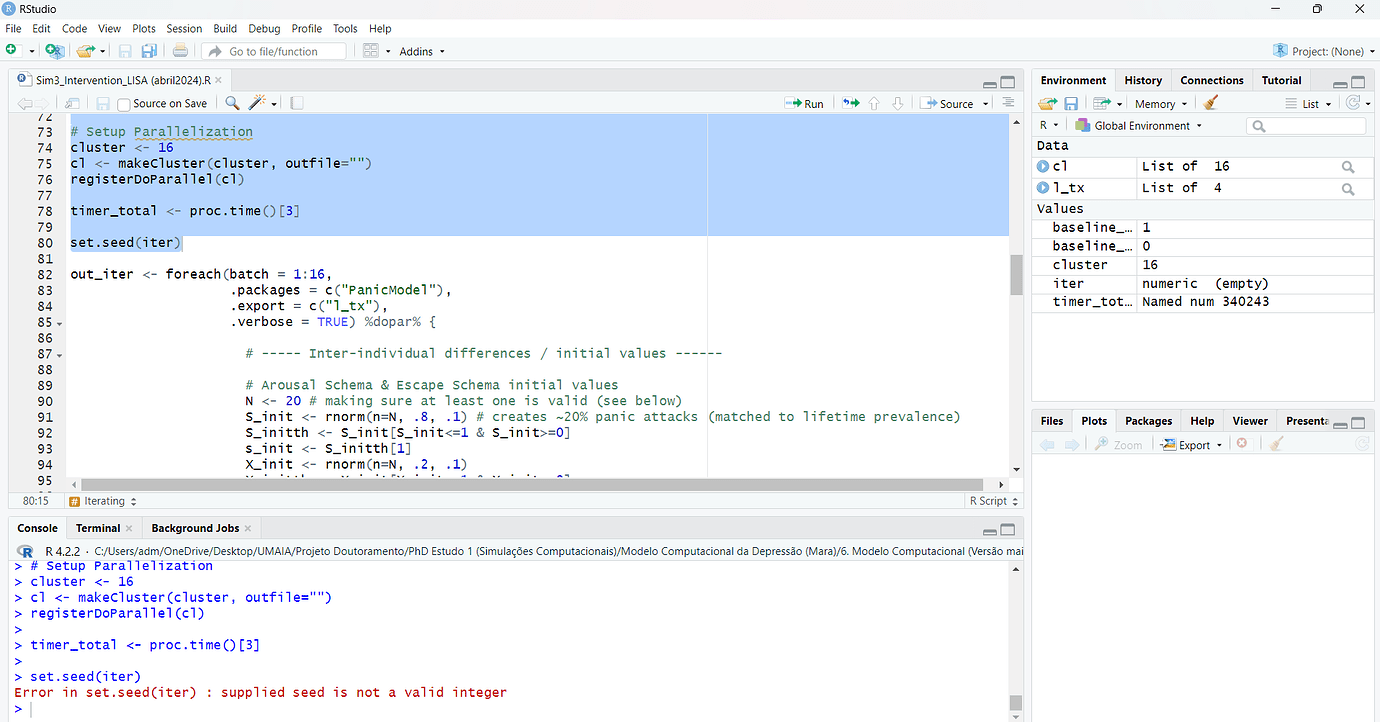Open find and replace with the magnifier icon
The height and width of the screenshot is (722, 1380).
[231, 103]
